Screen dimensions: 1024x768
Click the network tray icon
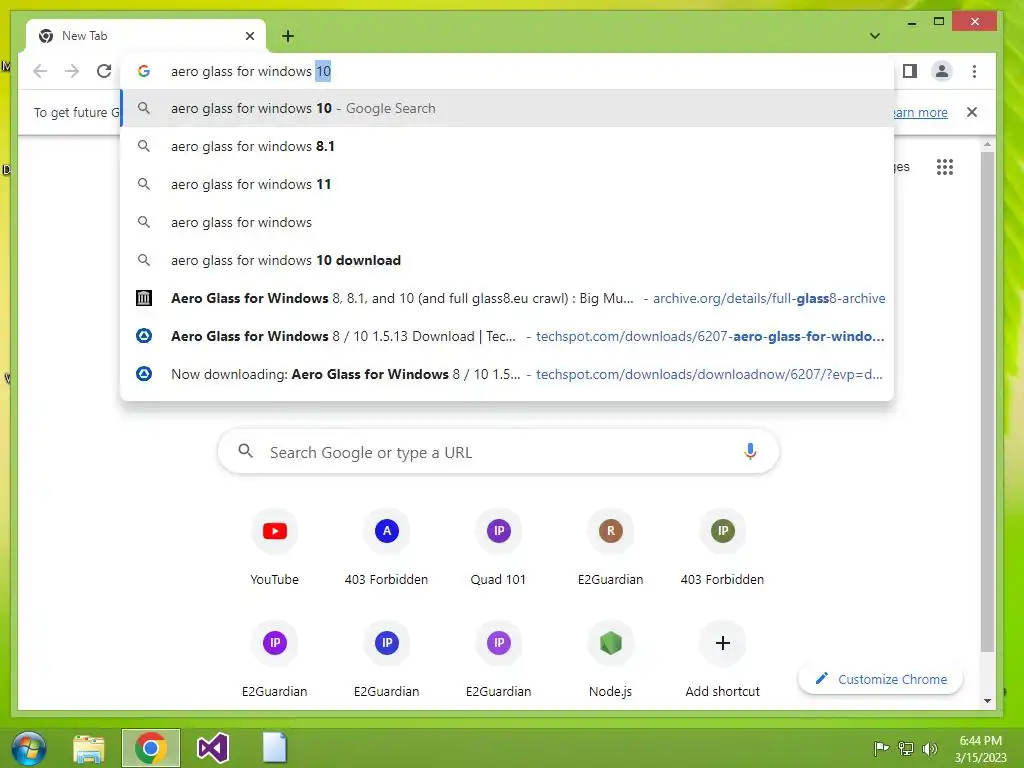(x=906, y=748)
